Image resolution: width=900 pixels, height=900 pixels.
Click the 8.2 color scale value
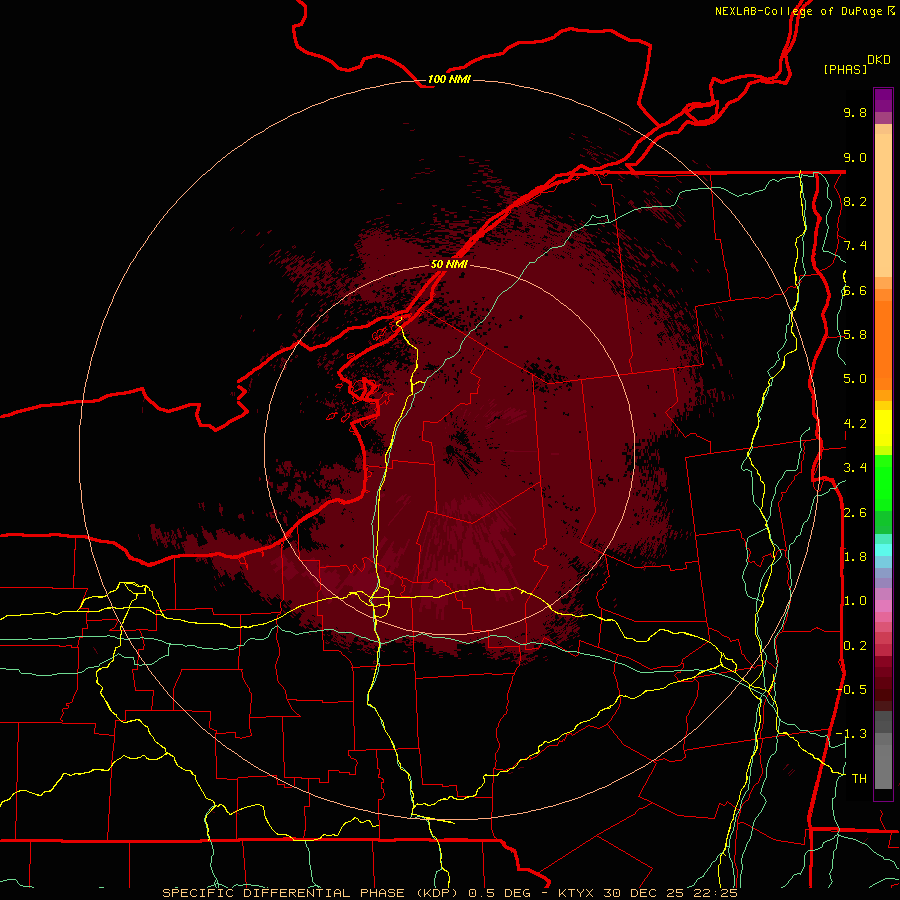pyautogui.click(x=855, y=201)
